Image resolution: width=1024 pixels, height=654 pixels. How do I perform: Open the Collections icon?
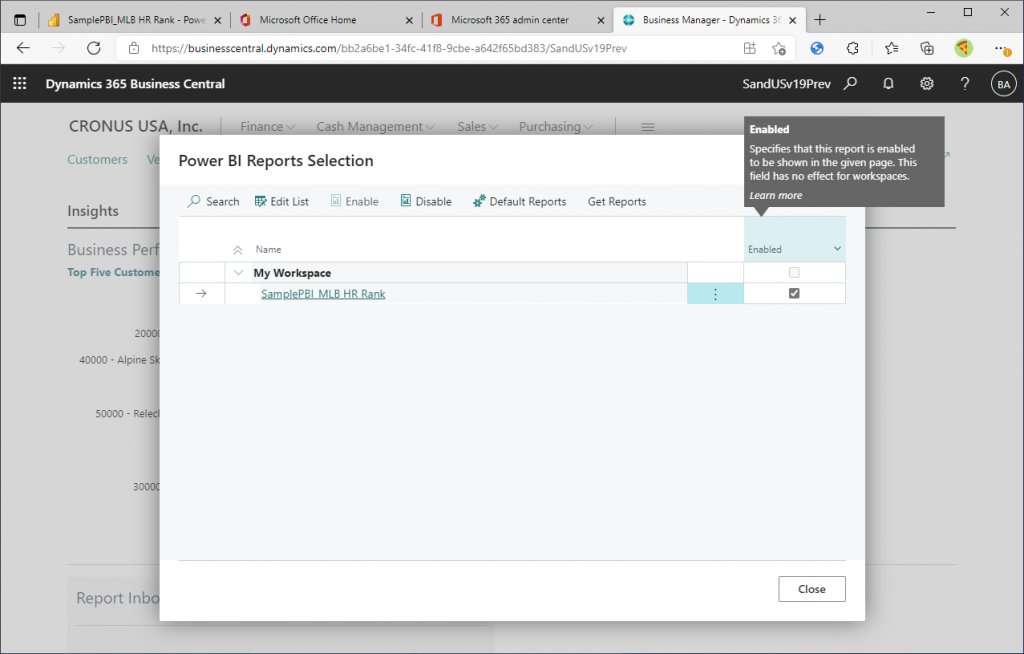coord(927,48)
